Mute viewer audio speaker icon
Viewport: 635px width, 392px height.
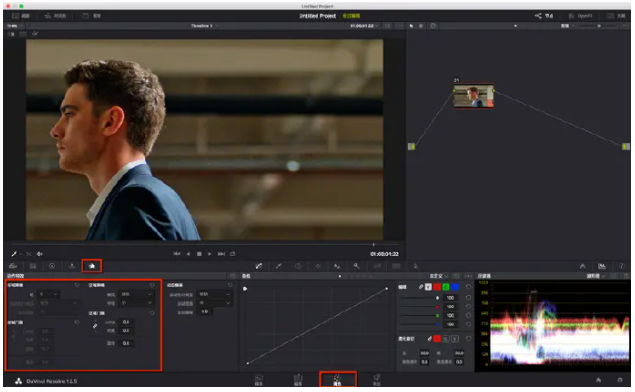[x=40, y=254]
